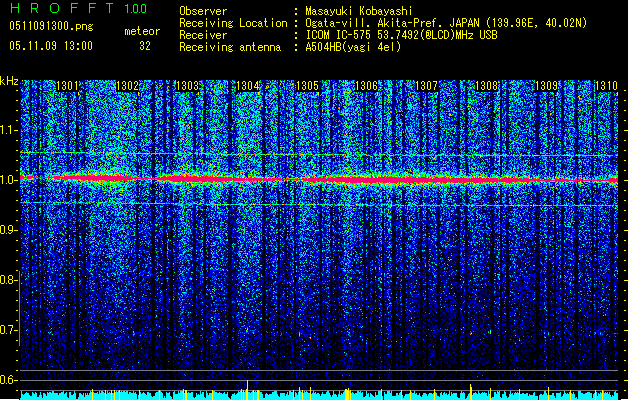Click the 1304 time marker

[248, 86]
